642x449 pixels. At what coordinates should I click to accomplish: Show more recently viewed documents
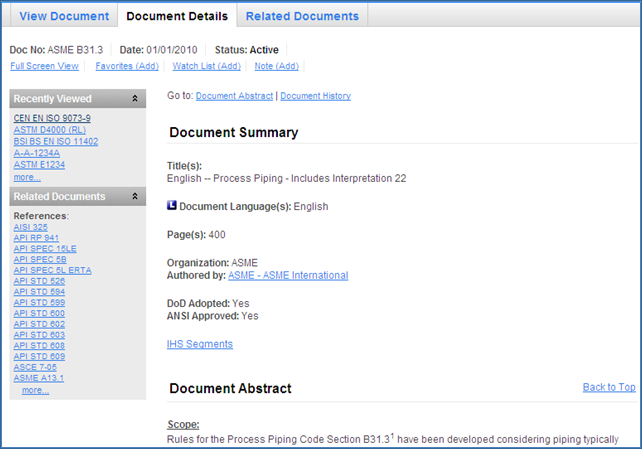[x=27, y=177]
